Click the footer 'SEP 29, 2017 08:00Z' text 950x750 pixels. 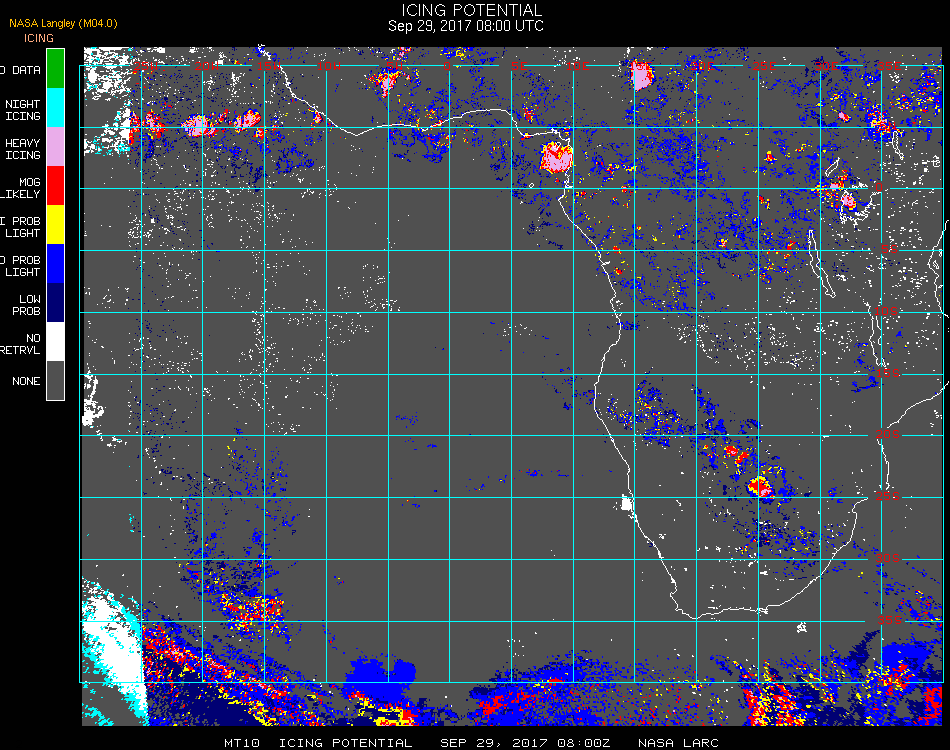[525, 743]
